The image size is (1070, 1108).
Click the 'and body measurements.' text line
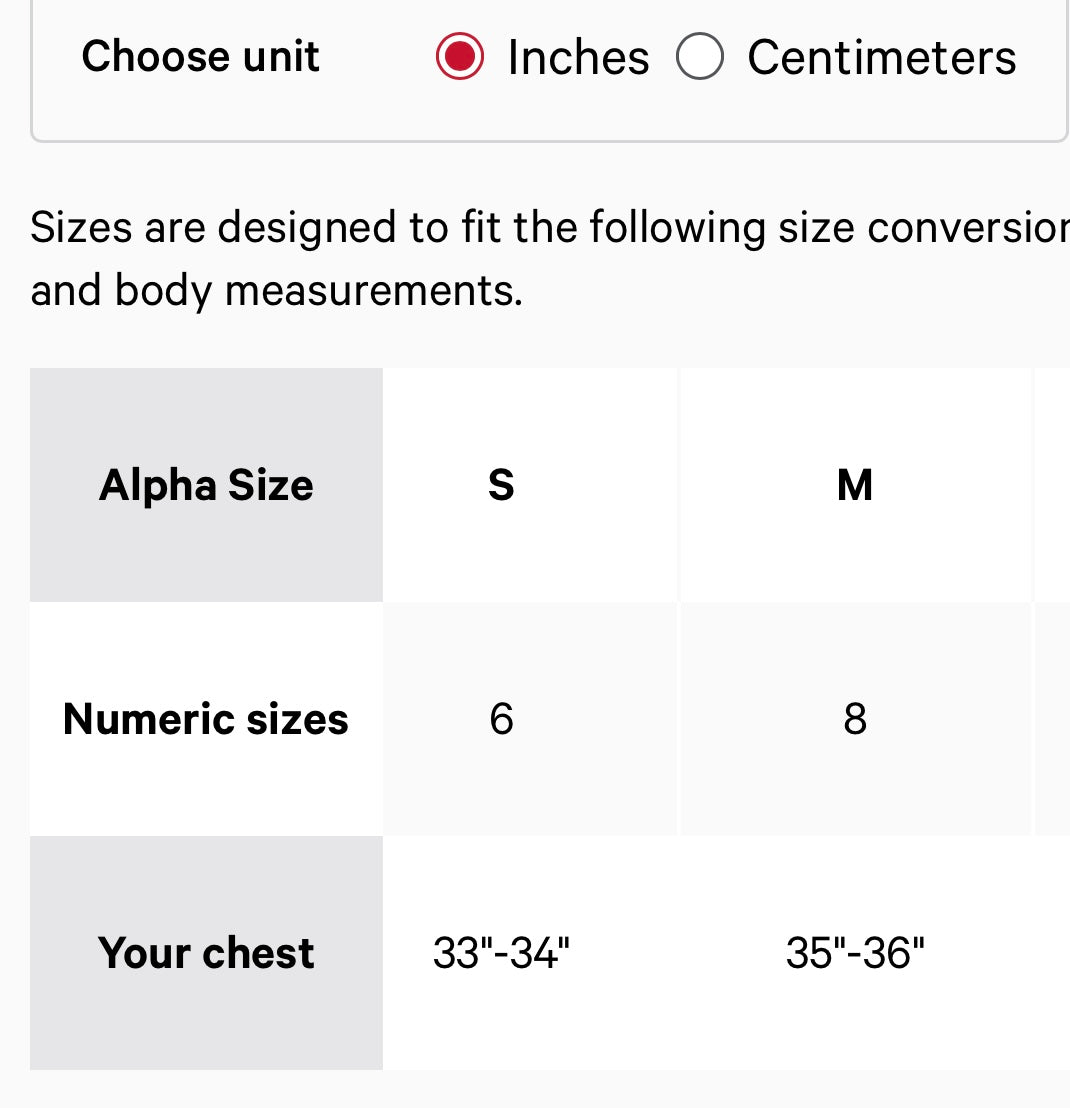coord(276,291)
